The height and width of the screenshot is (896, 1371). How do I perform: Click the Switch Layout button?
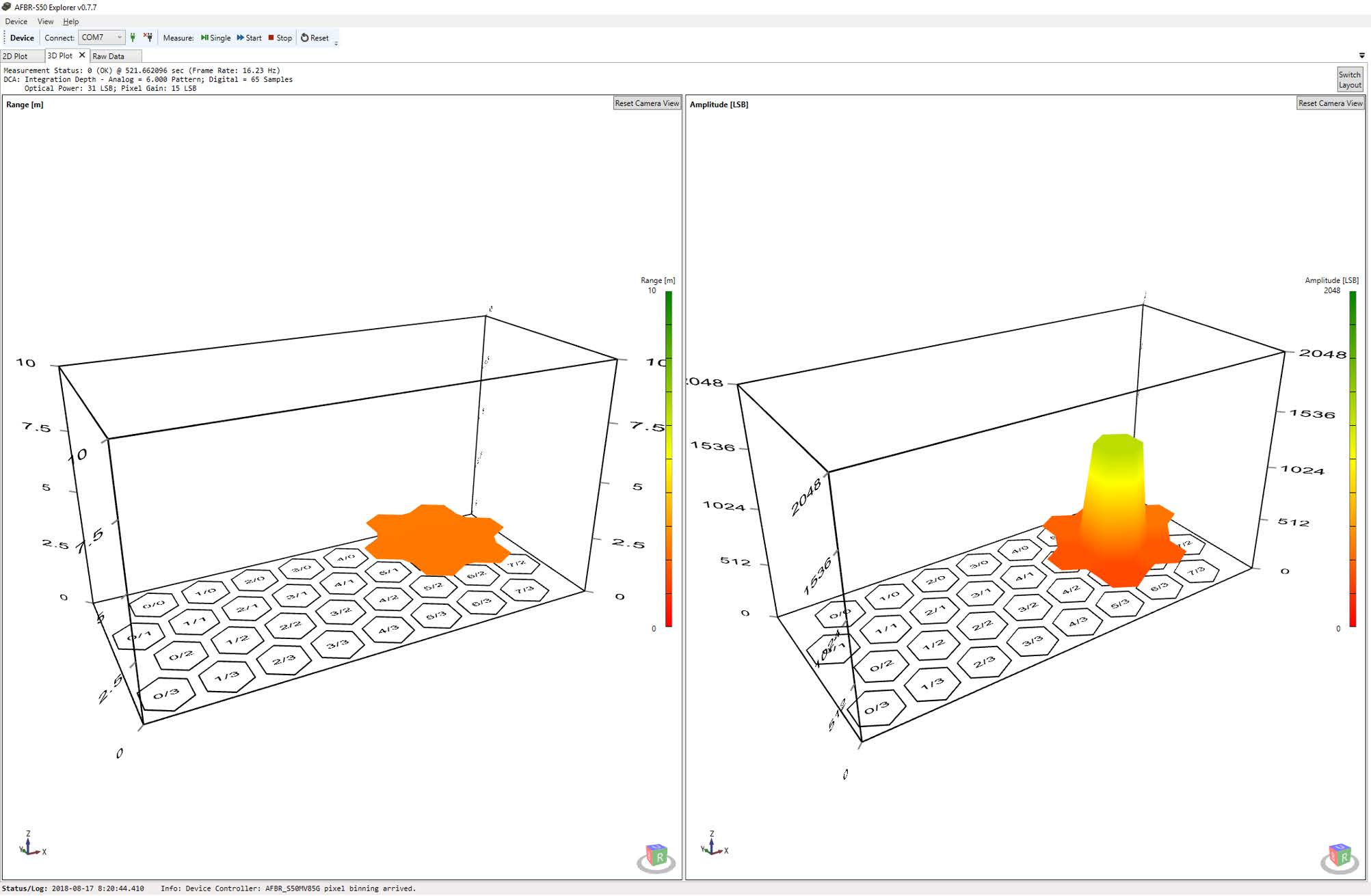pyautogui.click(x=1349, y=80)
